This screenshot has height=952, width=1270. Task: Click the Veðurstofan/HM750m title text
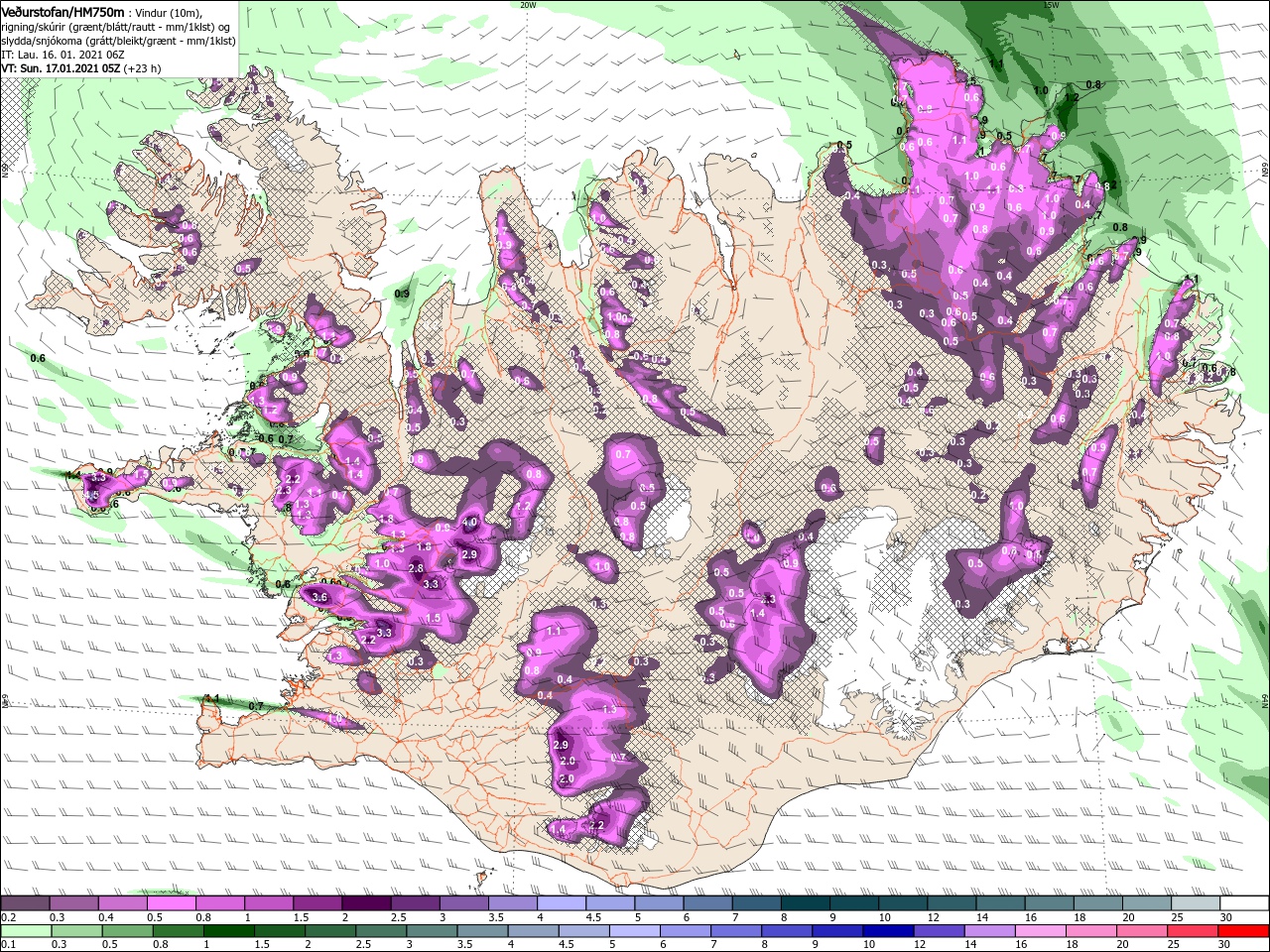(63, 11)
